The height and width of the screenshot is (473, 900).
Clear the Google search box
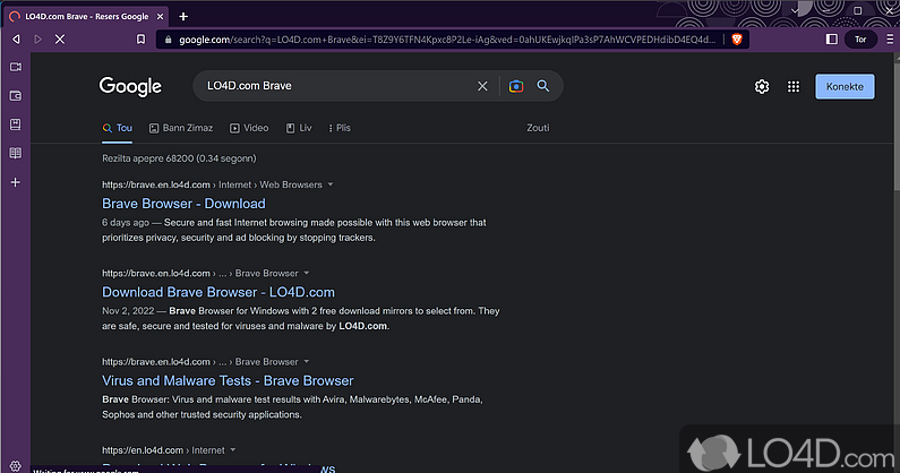tap(483, 86)
